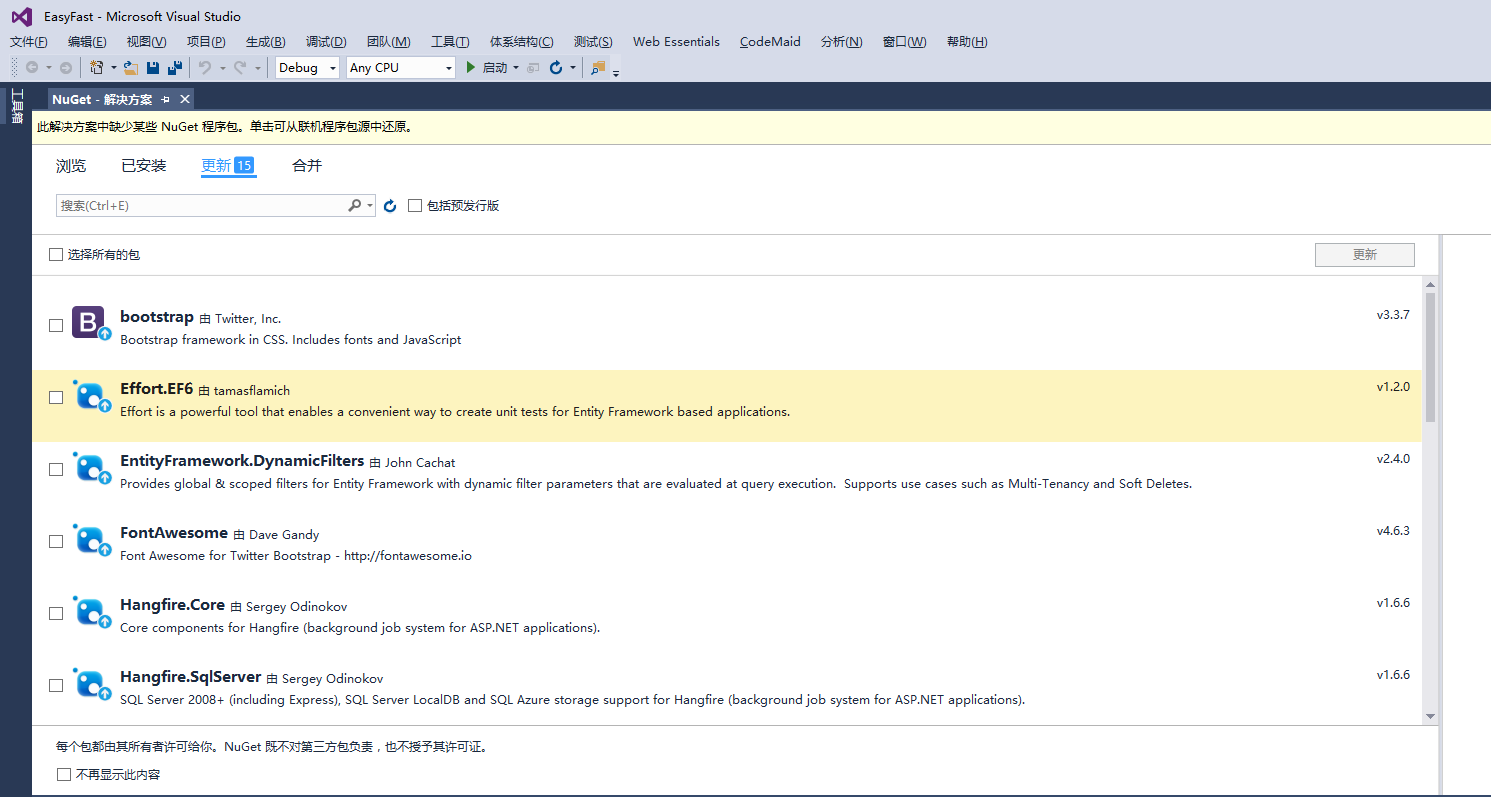Open the toolbar overflow options arrow
Viewport: 1491px width, 797px height.
coord(616,72)
